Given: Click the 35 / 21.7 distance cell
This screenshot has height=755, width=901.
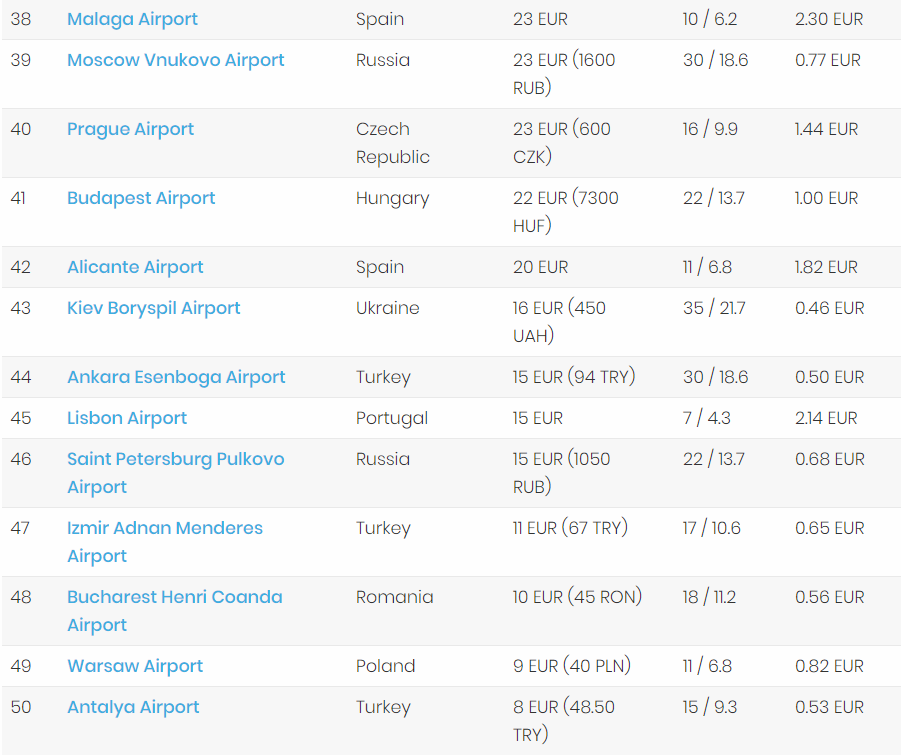Looking at the screenshot, I should click(x=714, y=308).
